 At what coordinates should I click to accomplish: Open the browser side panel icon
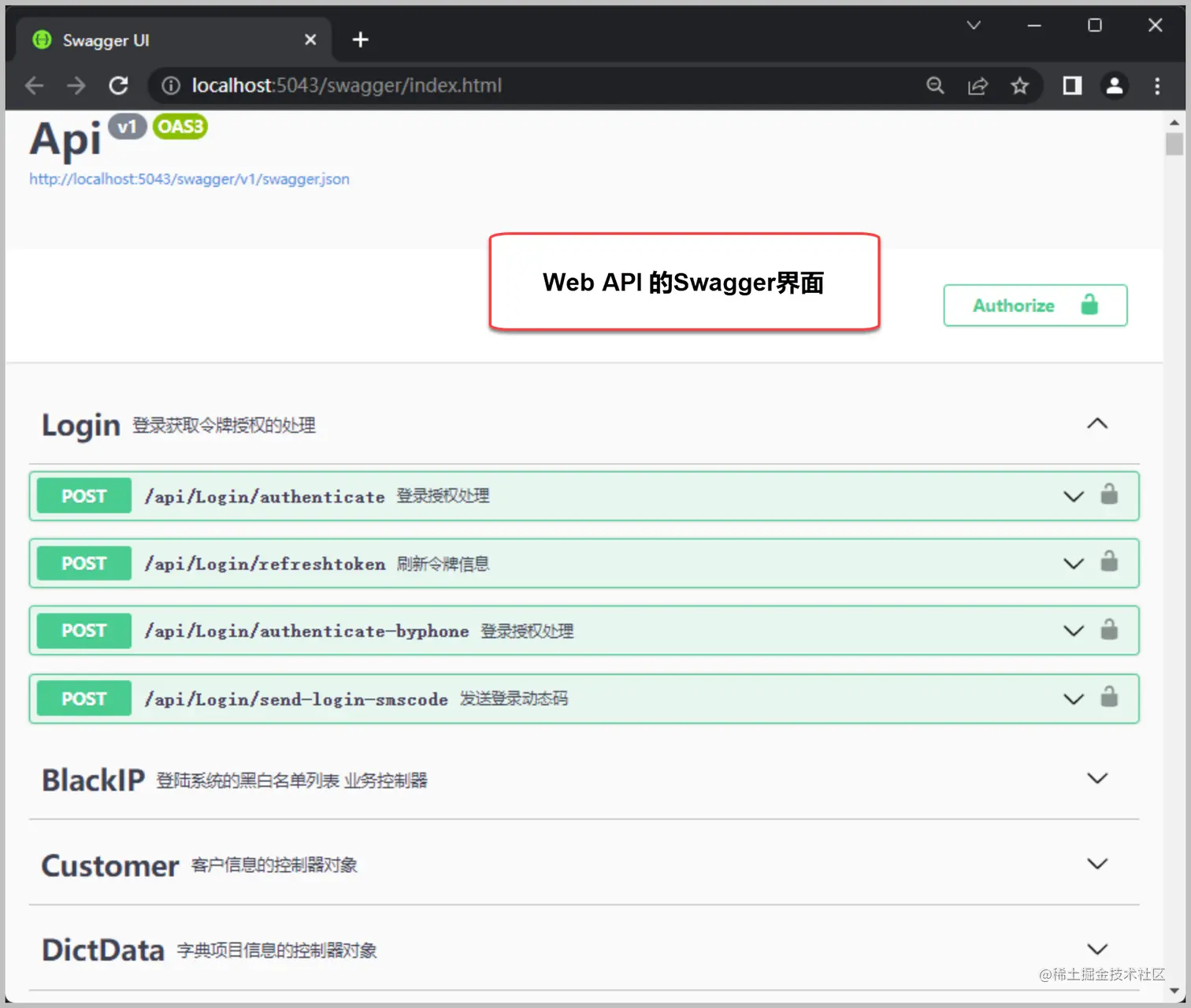[1072, 85]
